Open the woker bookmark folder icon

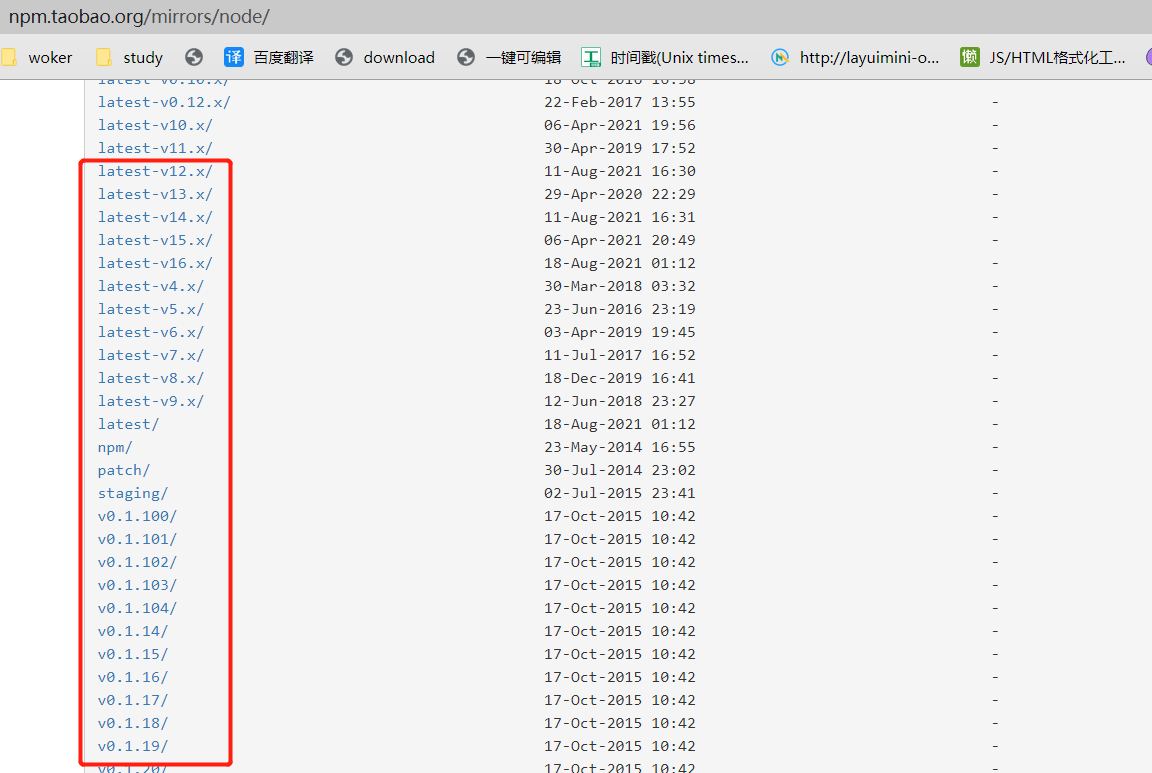9,57
